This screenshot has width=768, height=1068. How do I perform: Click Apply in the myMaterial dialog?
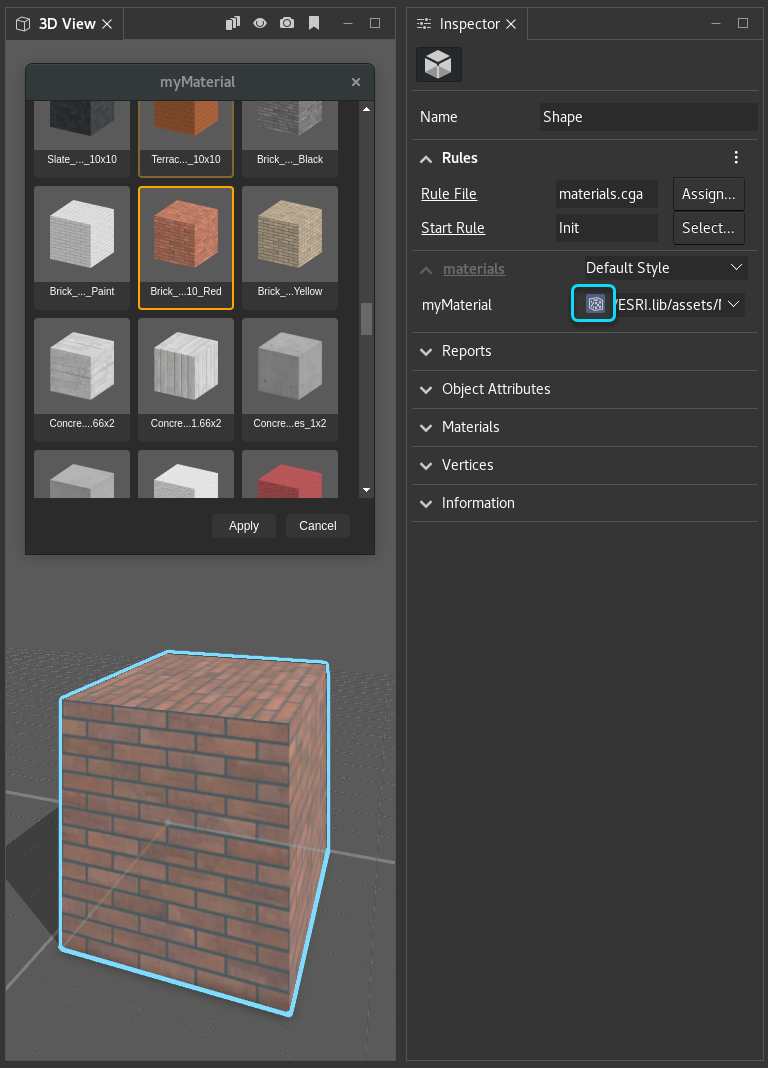[x=243, y=526]
